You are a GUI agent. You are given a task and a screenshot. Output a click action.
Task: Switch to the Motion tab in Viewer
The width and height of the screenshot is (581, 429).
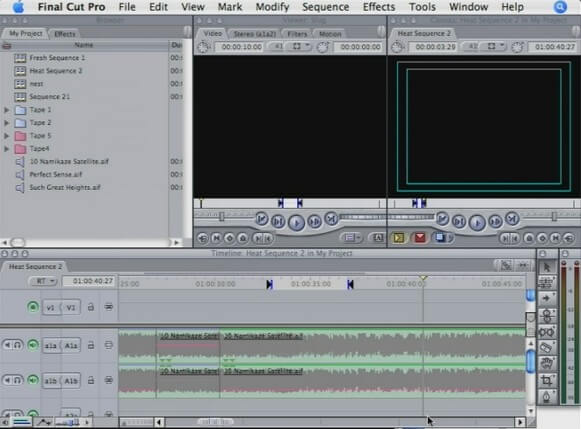(x=330, y=34)
